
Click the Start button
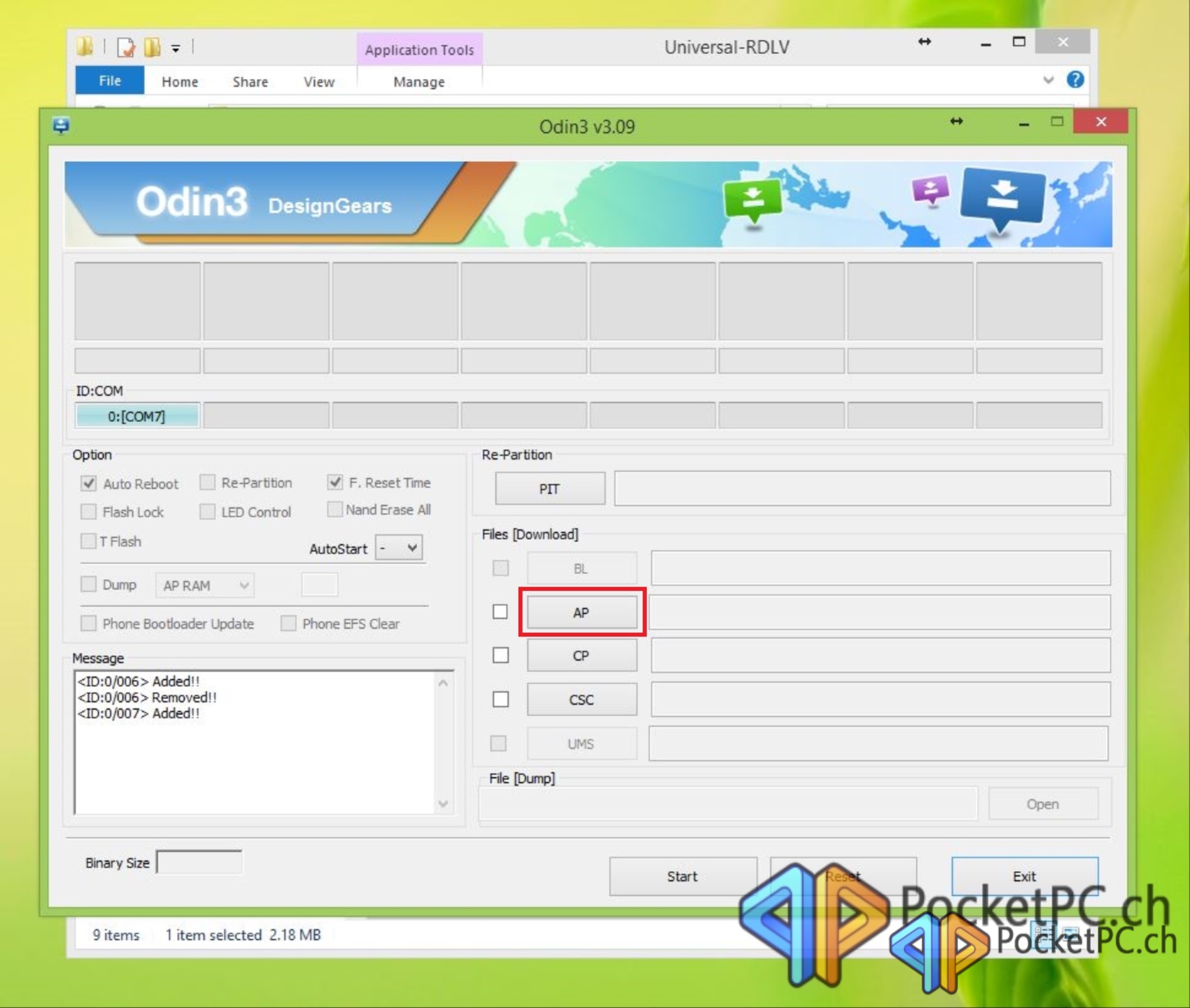[683, 876]
